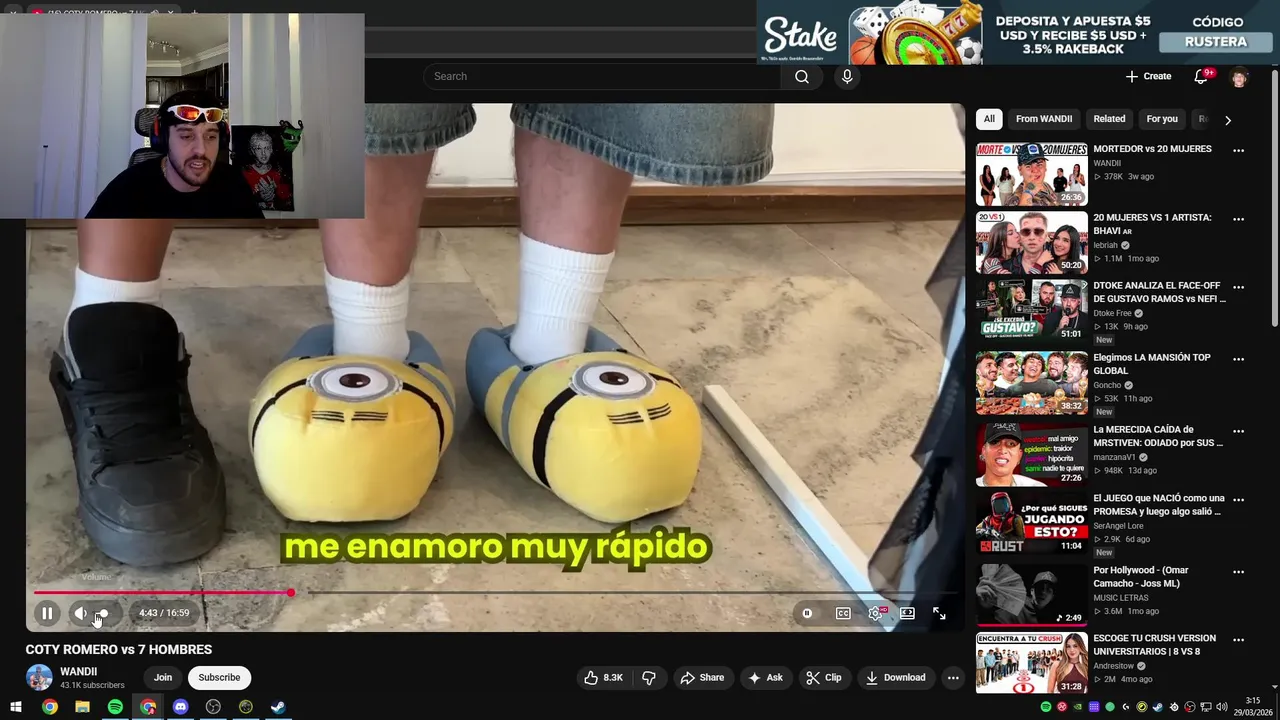Open Spotify from the taskbar
Screen dimensions: 1280x720
(115, 707)
